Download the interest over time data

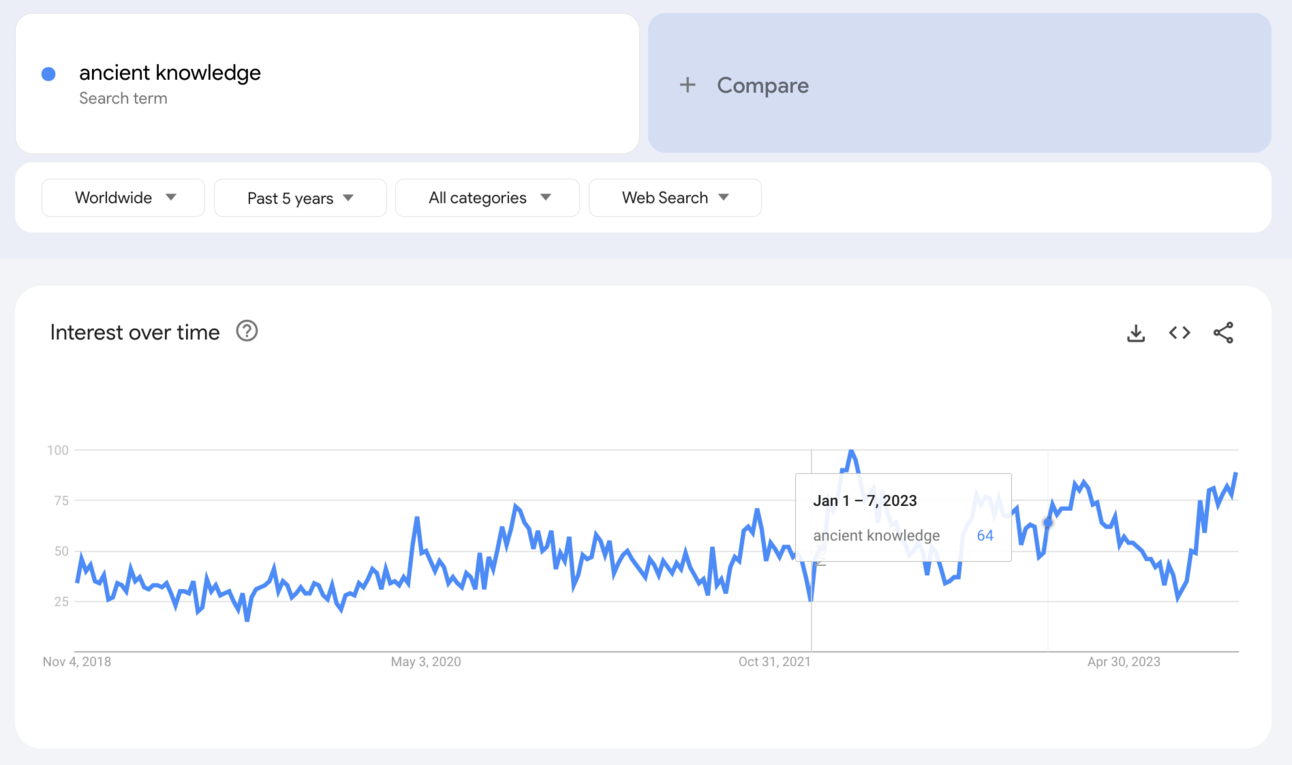[x=1136, y=333]
